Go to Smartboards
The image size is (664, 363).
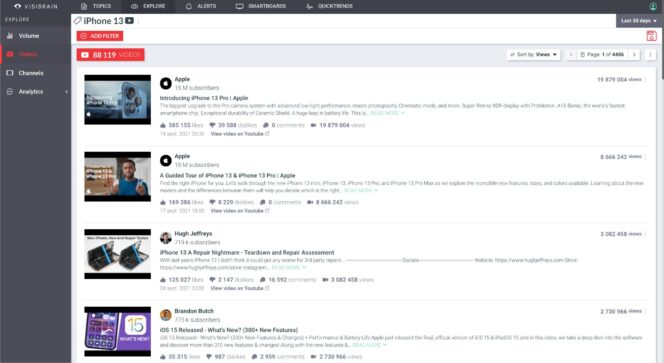[x=261, y=6]
